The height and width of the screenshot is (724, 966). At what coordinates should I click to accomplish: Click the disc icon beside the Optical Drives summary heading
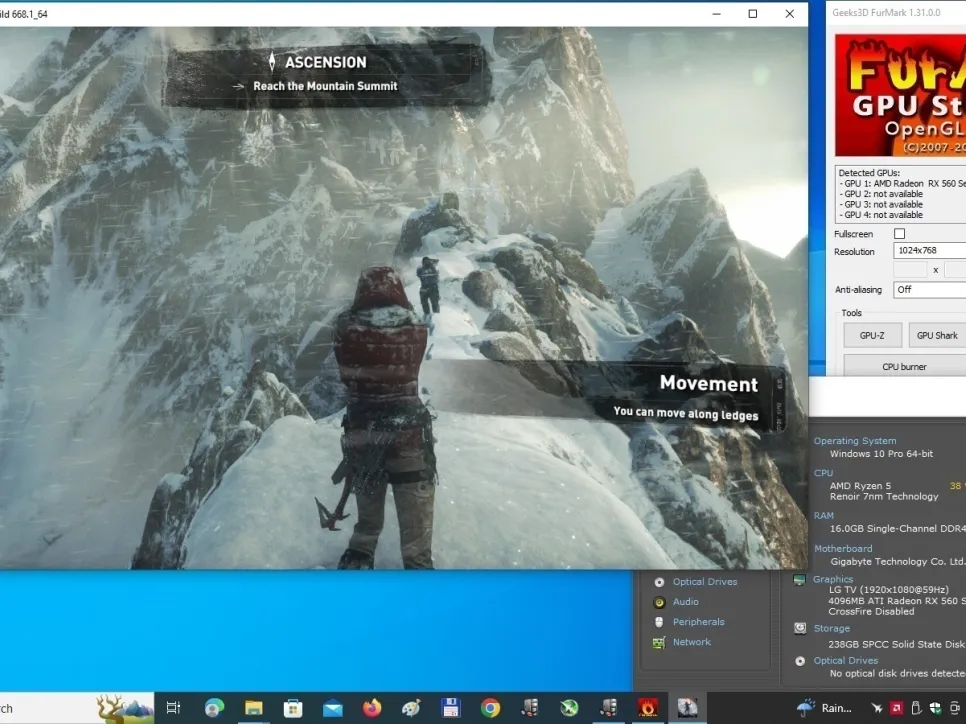[x=800, y=661]
